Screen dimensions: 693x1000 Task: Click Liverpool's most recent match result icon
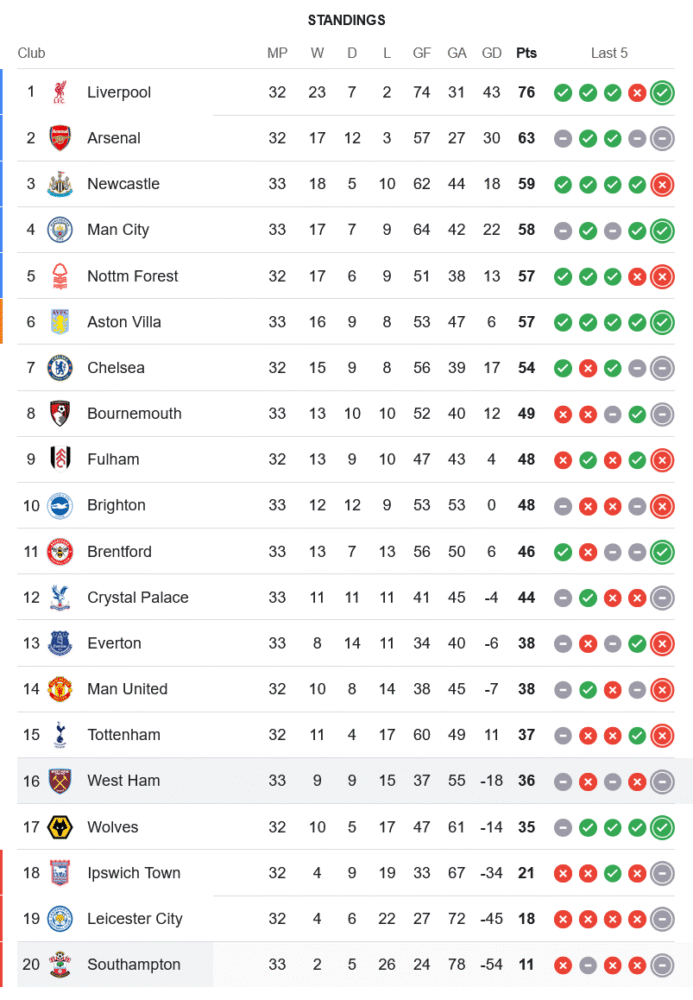(661, 93)
